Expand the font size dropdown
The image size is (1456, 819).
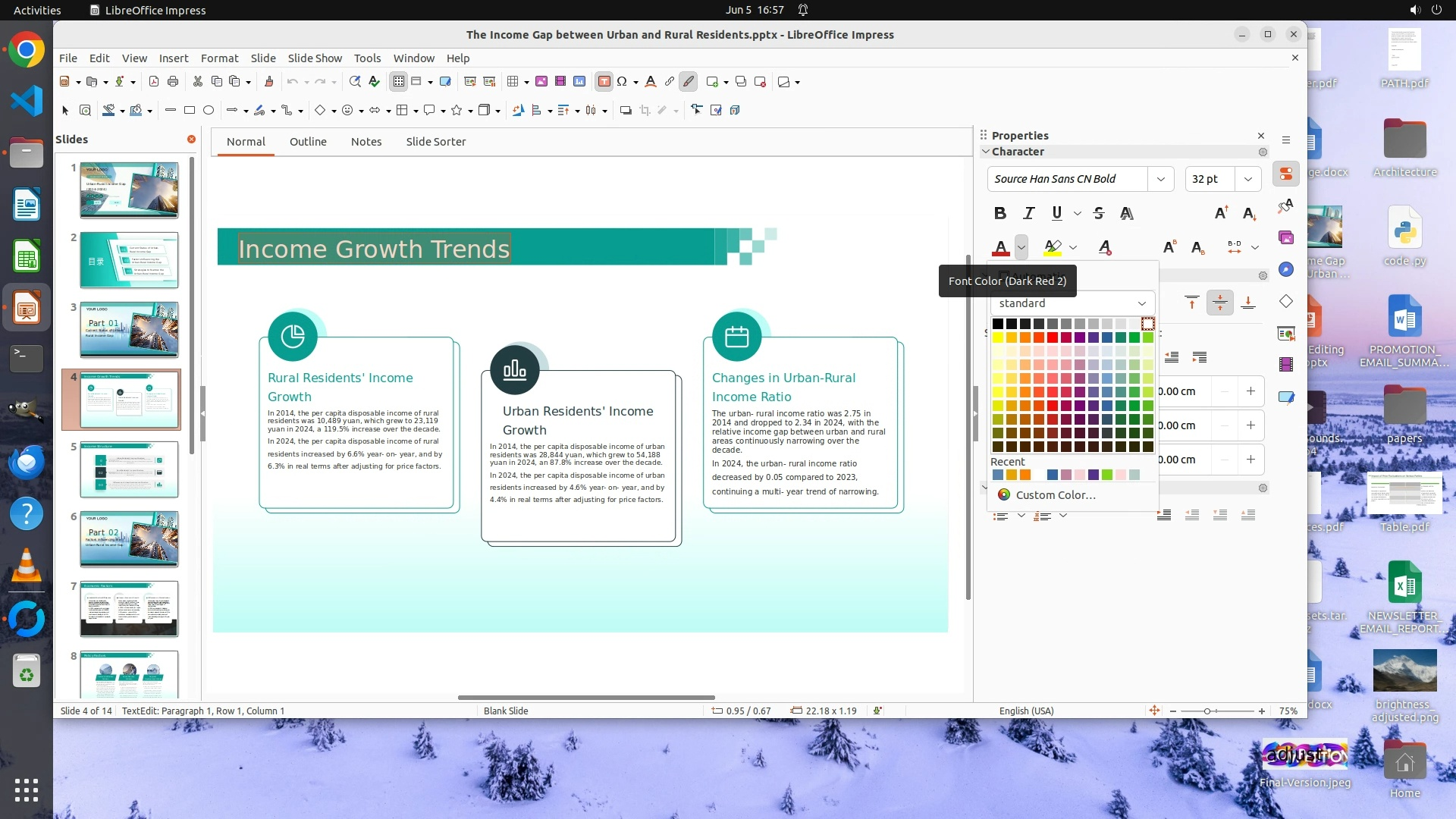point(1247,179)
